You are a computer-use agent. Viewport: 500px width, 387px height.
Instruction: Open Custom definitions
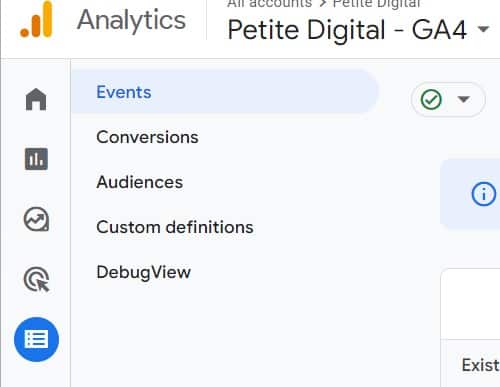point(175,227)
